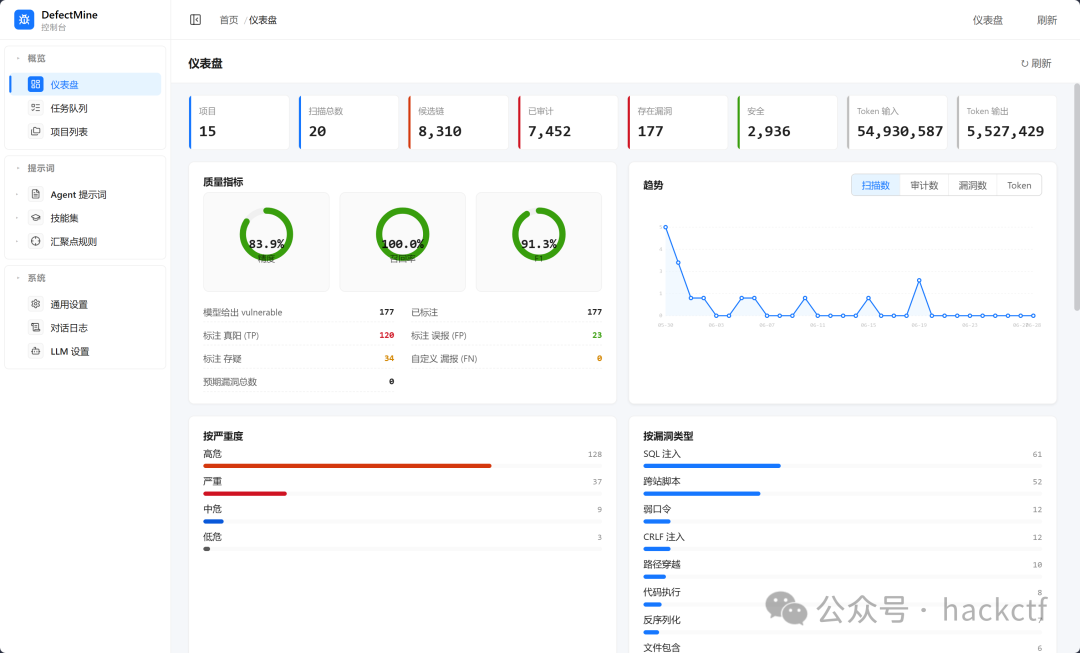Click the Token 输出 value 5,527,429
This screenshot has width=1080, height=653.
[1005, 132]
